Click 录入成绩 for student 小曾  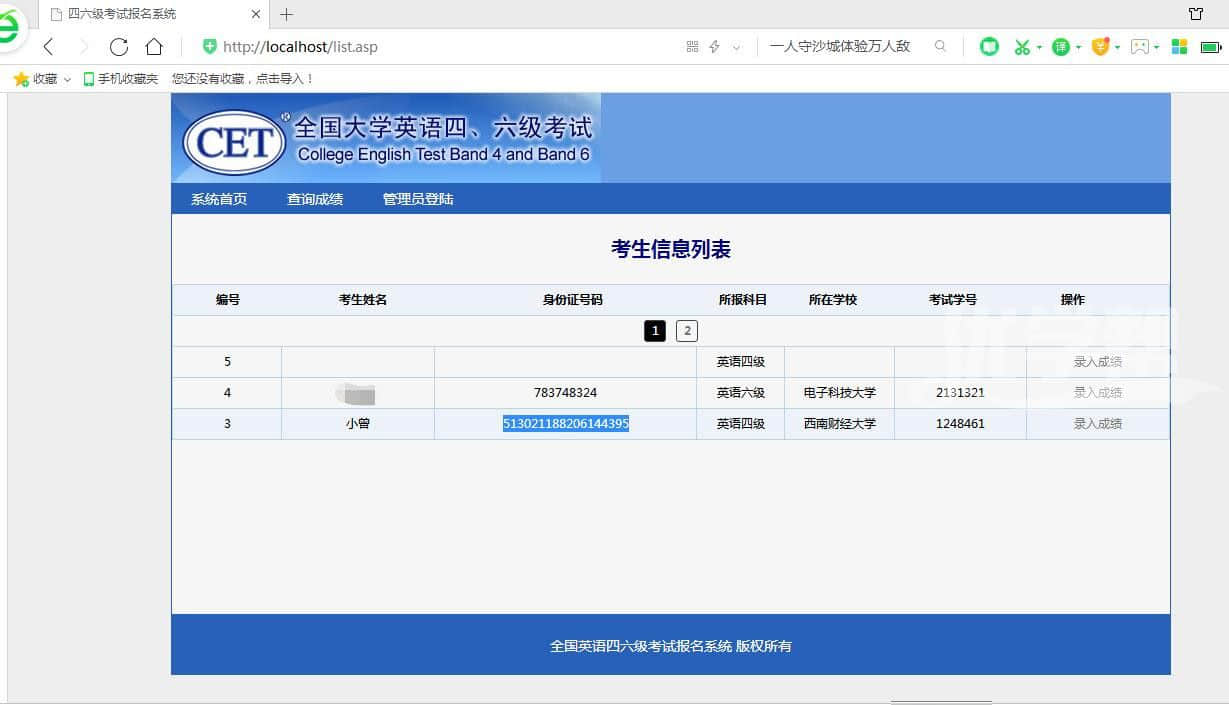click(1097, 424)
